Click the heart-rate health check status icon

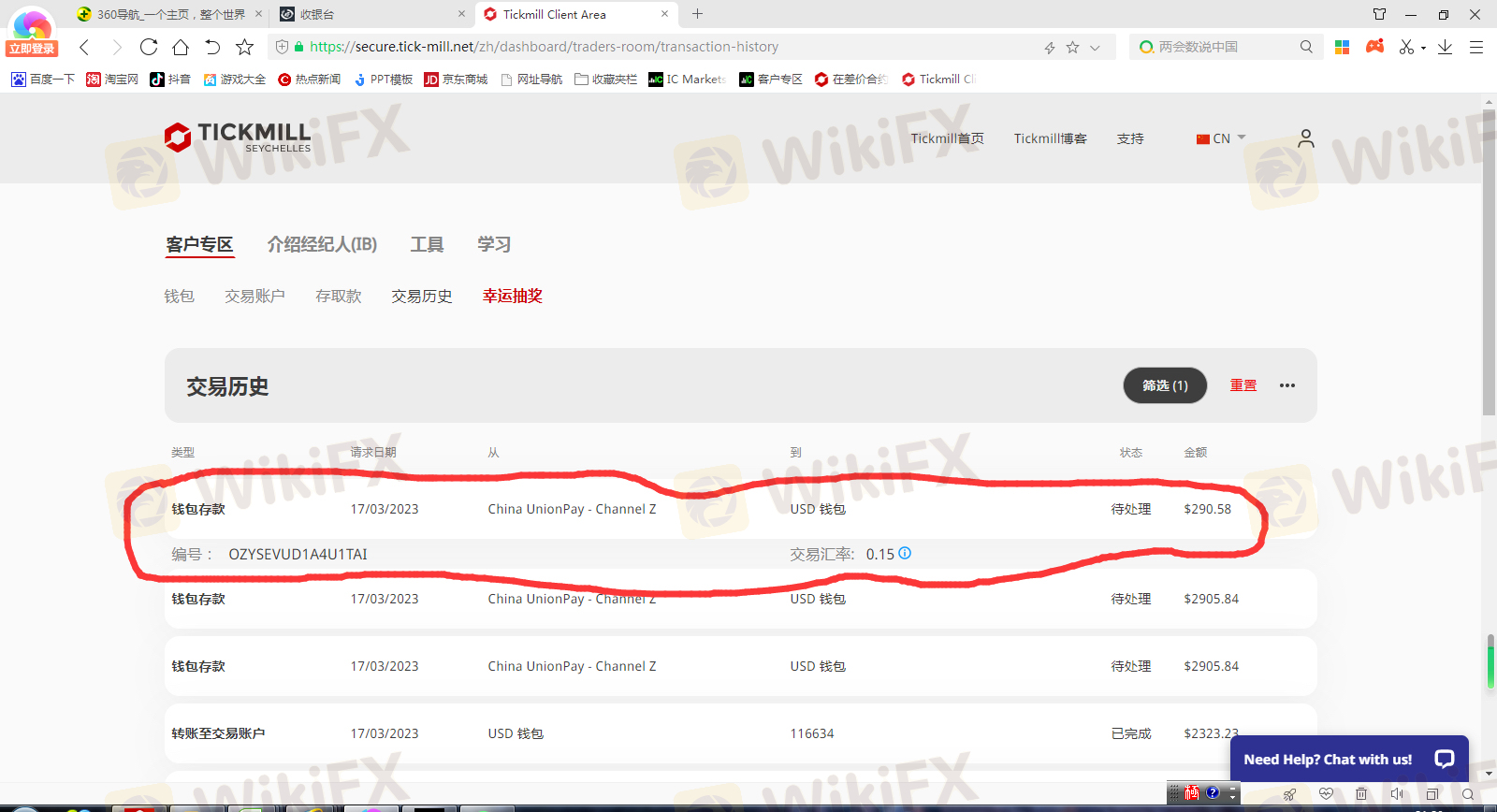pos(1326,794)
